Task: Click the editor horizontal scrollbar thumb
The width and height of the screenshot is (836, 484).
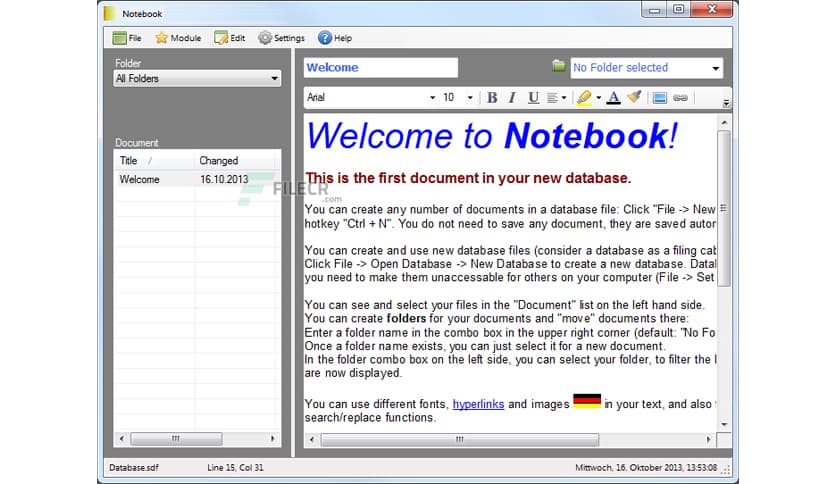Action: 460,440
